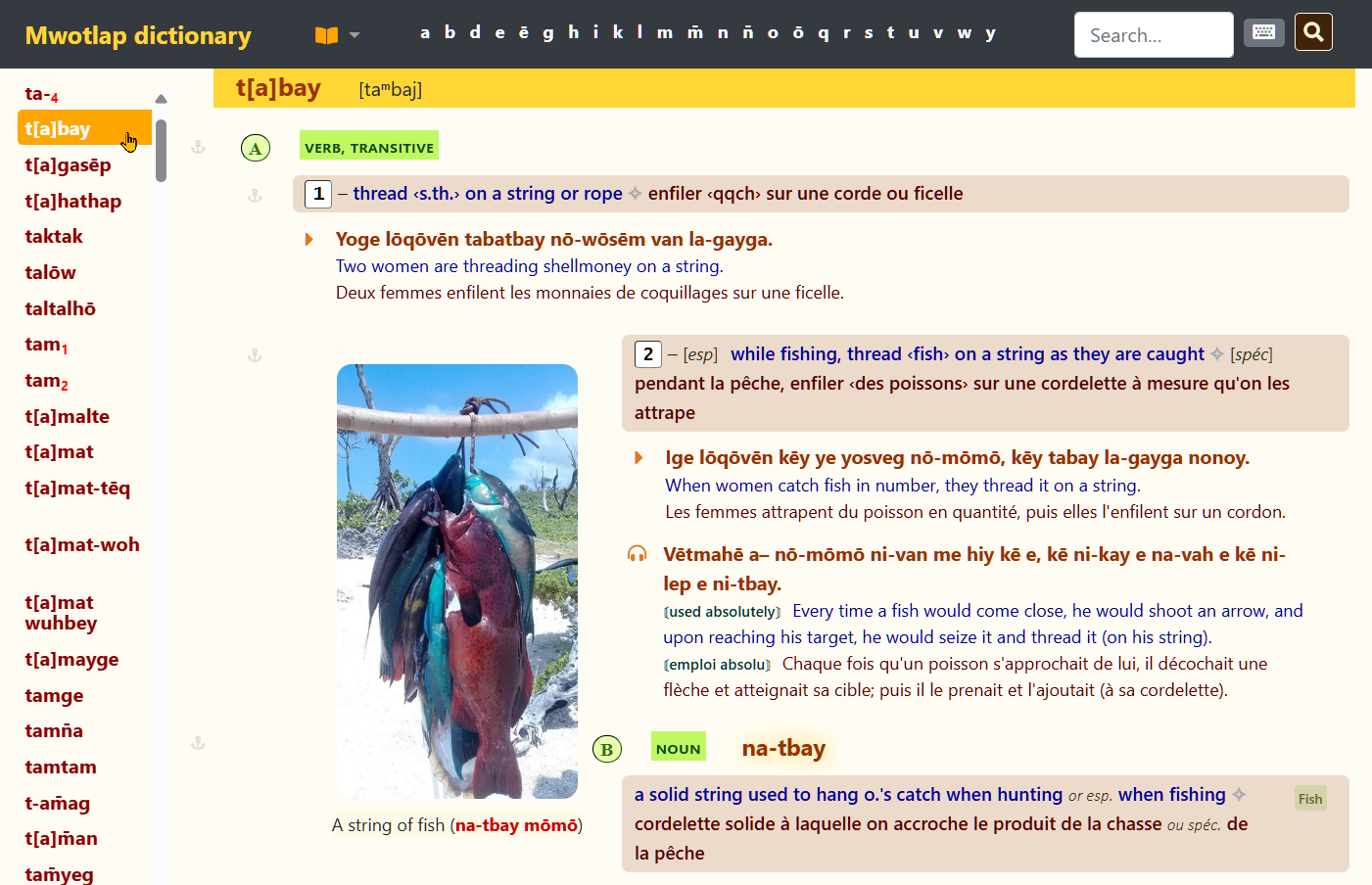1372x885 pixels.
Task: Jump to letter t in alphabet bar
Action: click(890, 32)
